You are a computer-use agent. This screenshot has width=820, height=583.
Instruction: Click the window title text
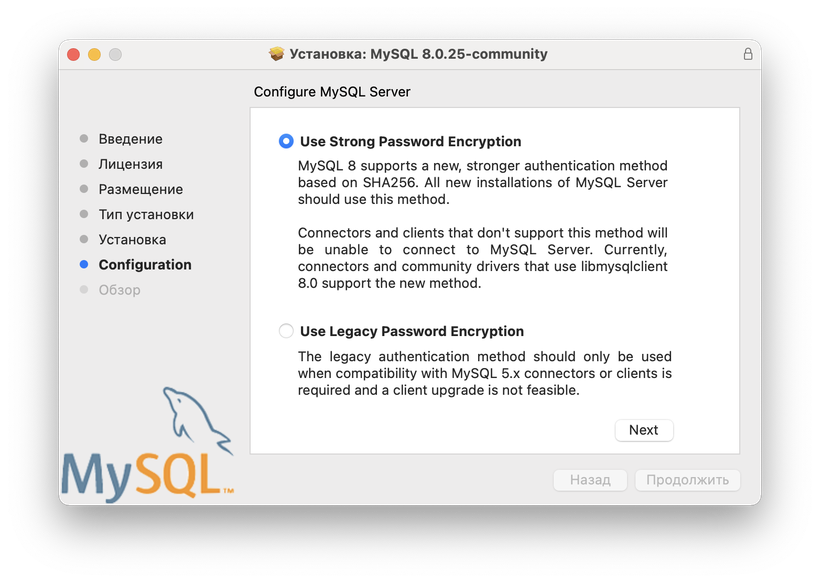coord(418,54)
